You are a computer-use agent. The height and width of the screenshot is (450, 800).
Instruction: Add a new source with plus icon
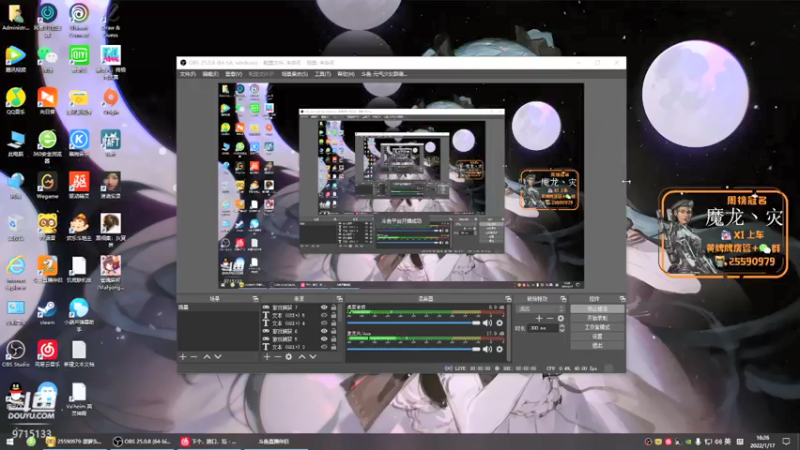point(267,357)
